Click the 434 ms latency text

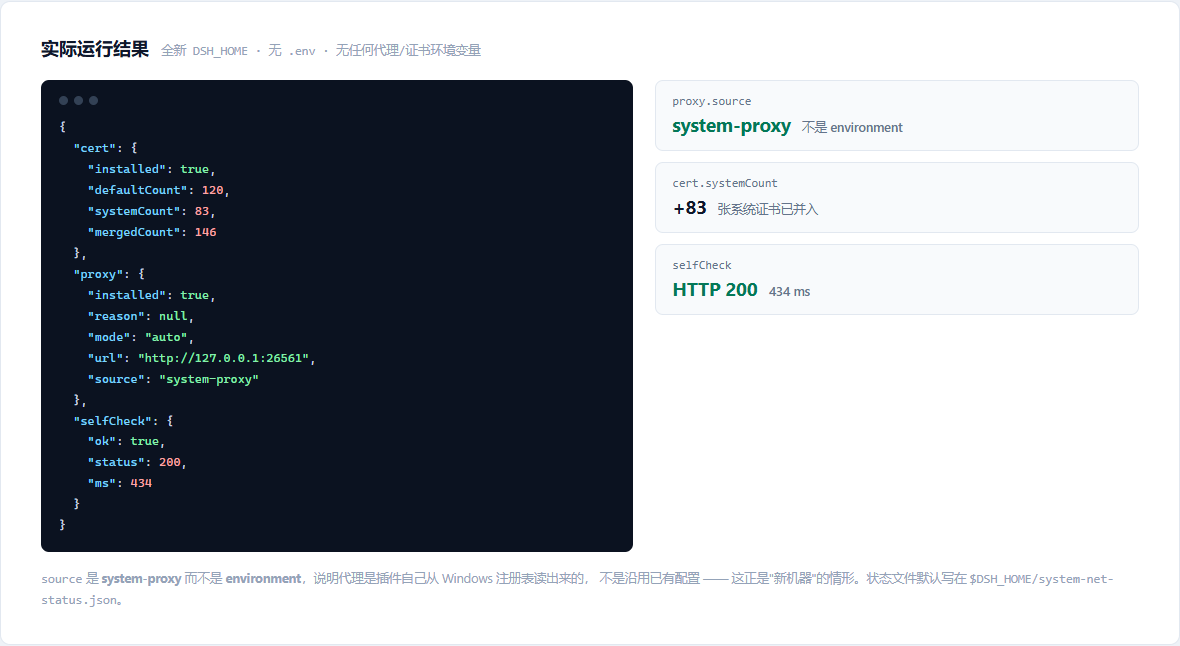[789, 291]
